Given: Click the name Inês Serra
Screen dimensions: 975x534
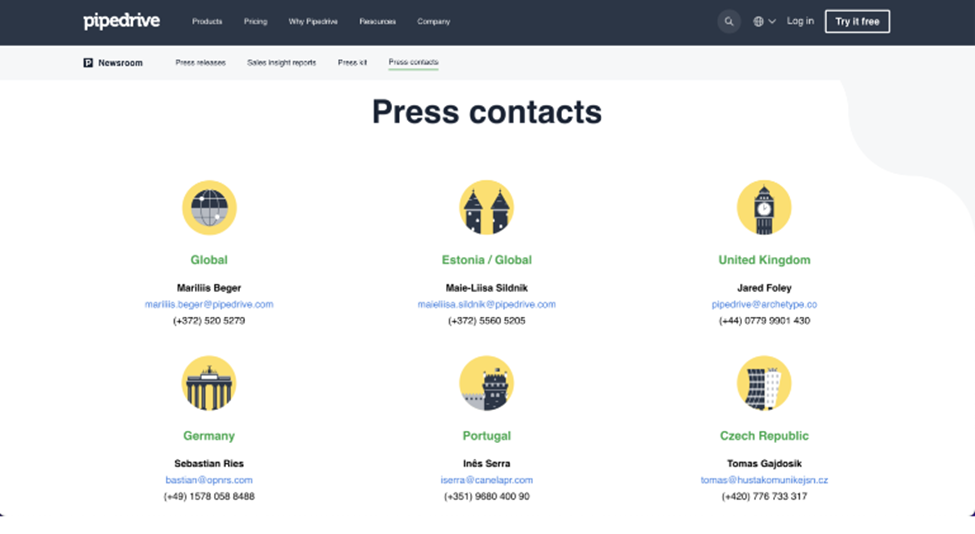Looking at the screenshot, I should click(x=487, y=464).
